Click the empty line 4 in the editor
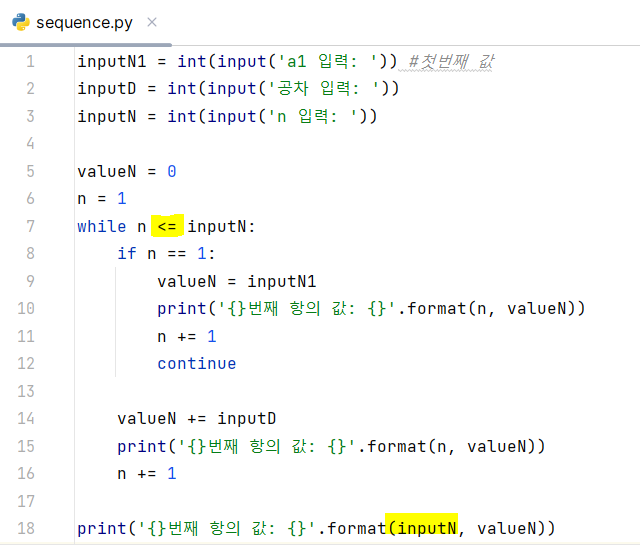Image resolution: width=640 pixels, height=545 pixels. point(357,144)
